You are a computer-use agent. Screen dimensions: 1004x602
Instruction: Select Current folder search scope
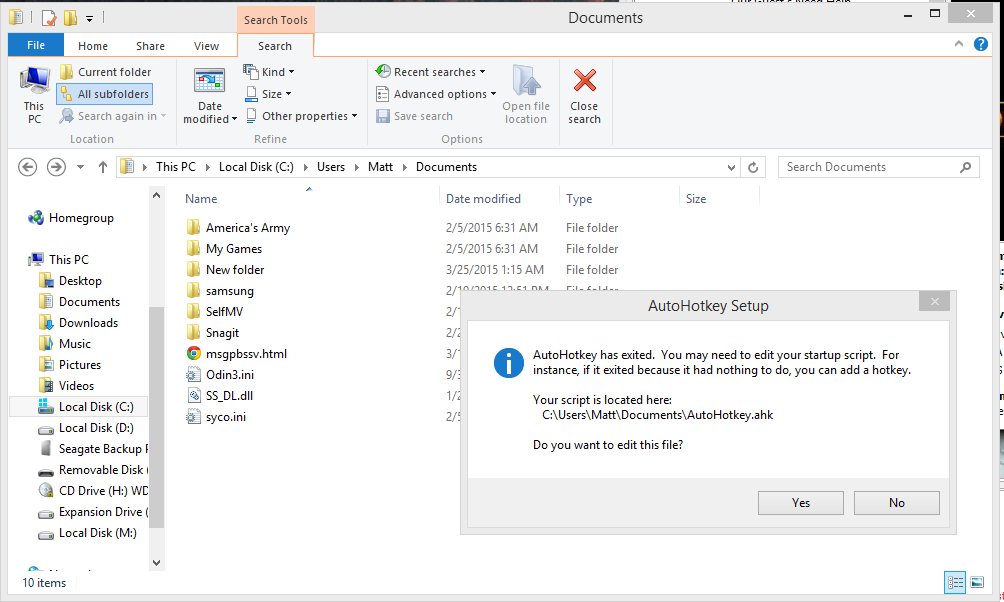(106, 72)
